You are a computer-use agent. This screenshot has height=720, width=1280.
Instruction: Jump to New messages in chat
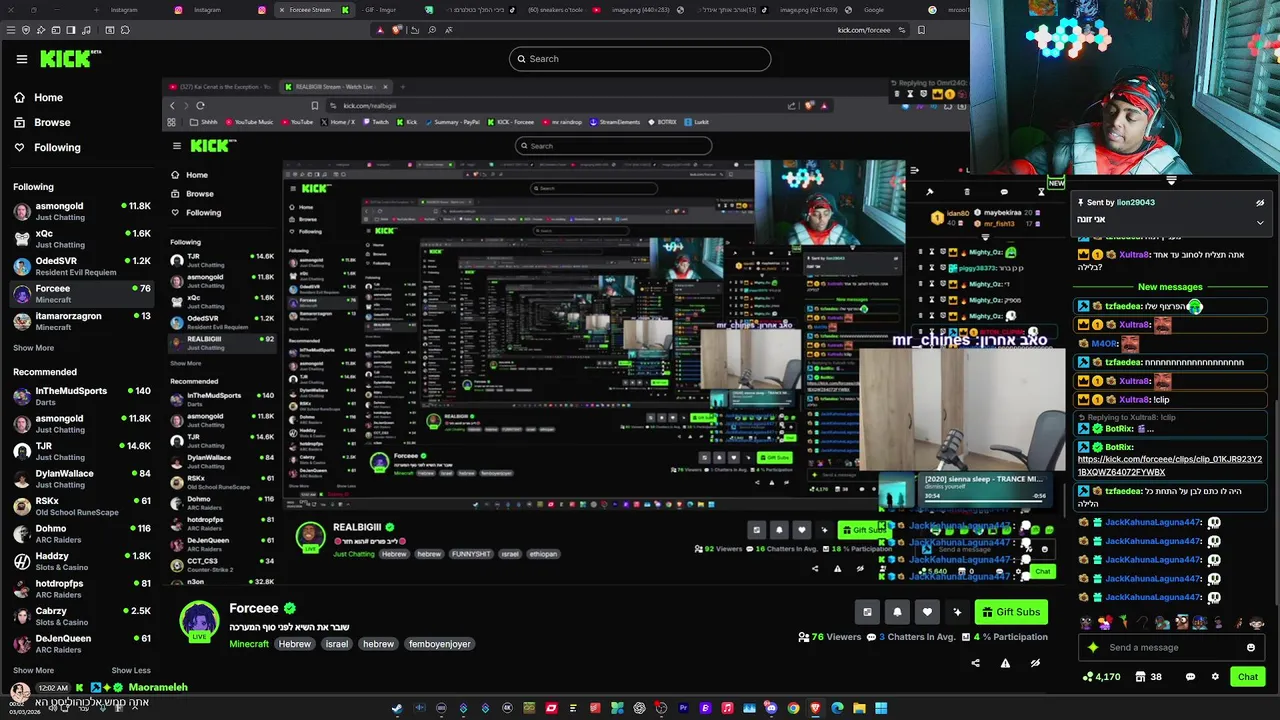1170,287
